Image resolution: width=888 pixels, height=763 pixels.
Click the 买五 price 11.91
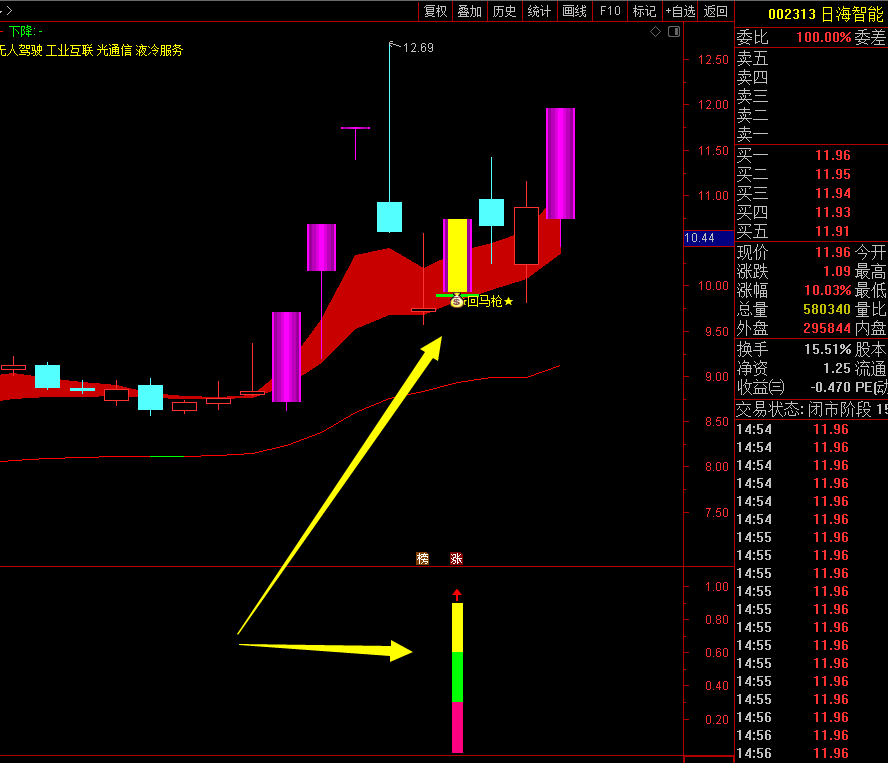click(x=832, y=231)
